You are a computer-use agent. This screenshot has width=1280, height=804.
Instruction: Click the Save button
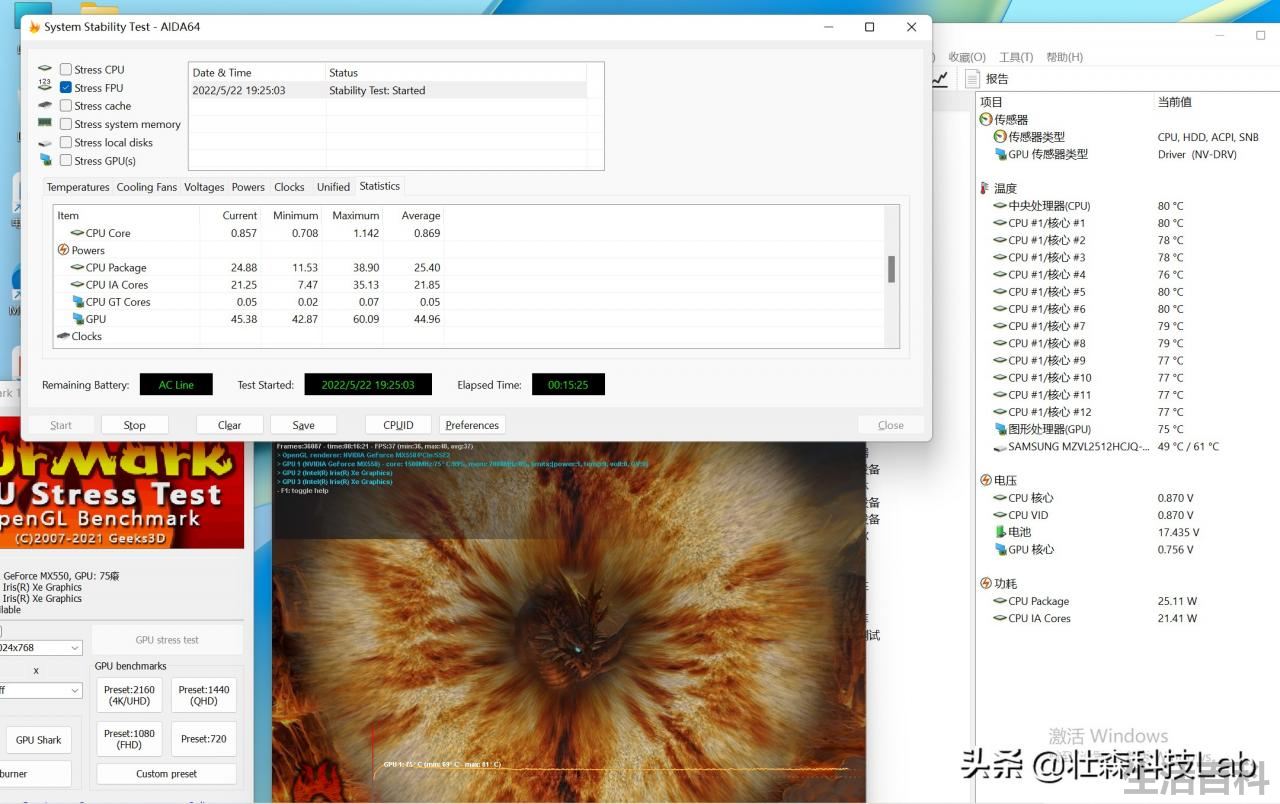click(x=304, y=425)
